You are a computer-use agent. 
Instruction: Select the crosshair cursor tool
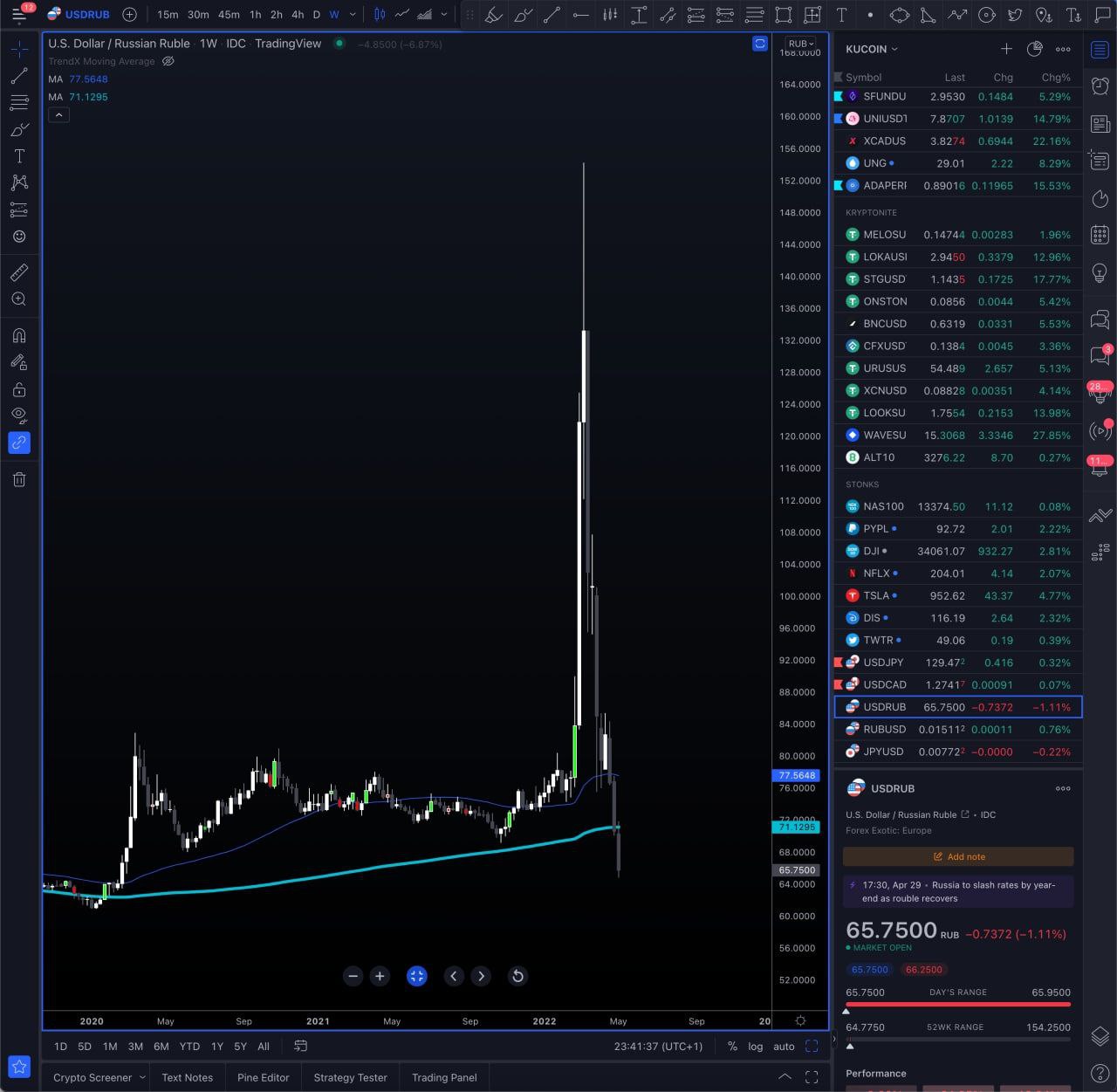point(19,50)
